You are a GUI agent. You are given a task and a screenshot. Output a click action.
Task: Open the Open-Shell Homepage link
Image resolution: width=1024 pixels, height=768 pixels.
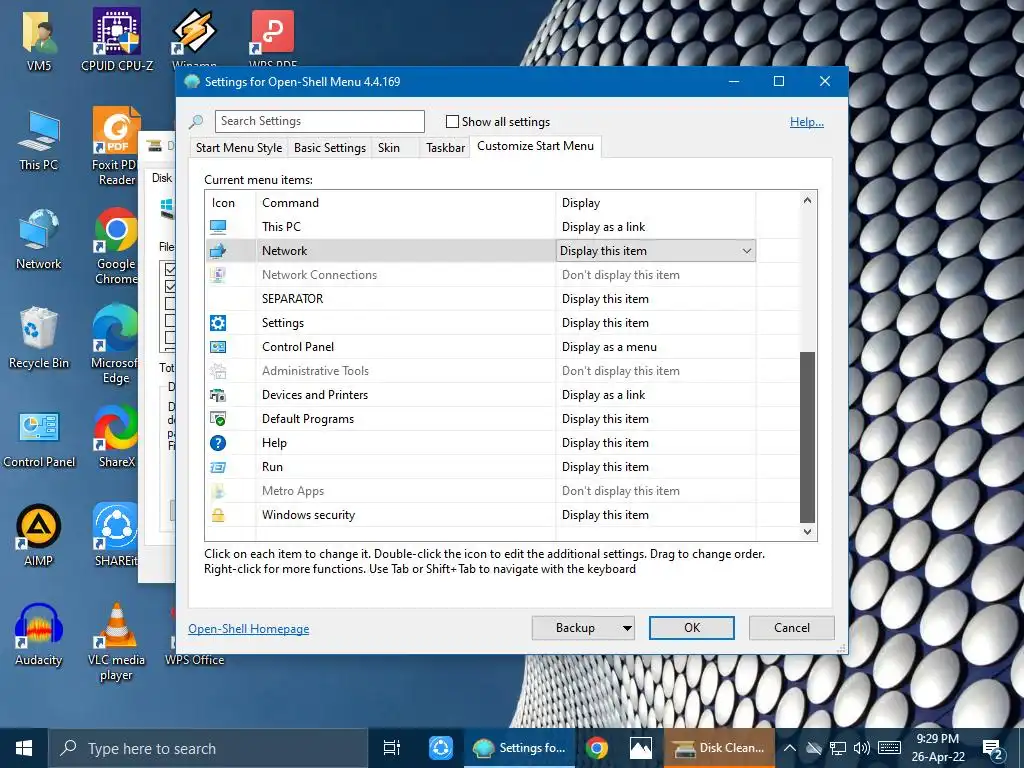(248, 629)
